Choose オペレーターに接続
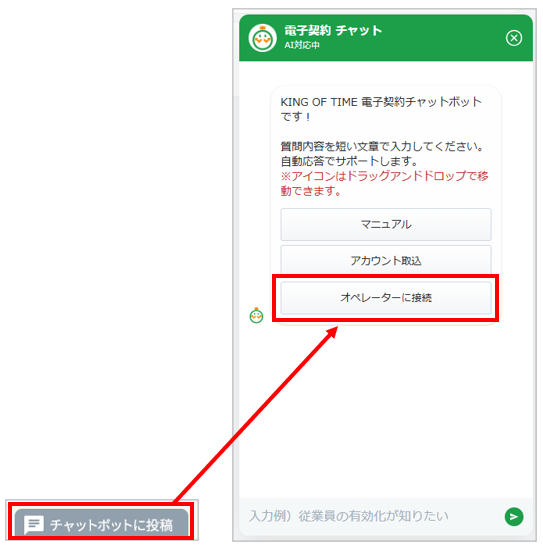 (386, 298)
